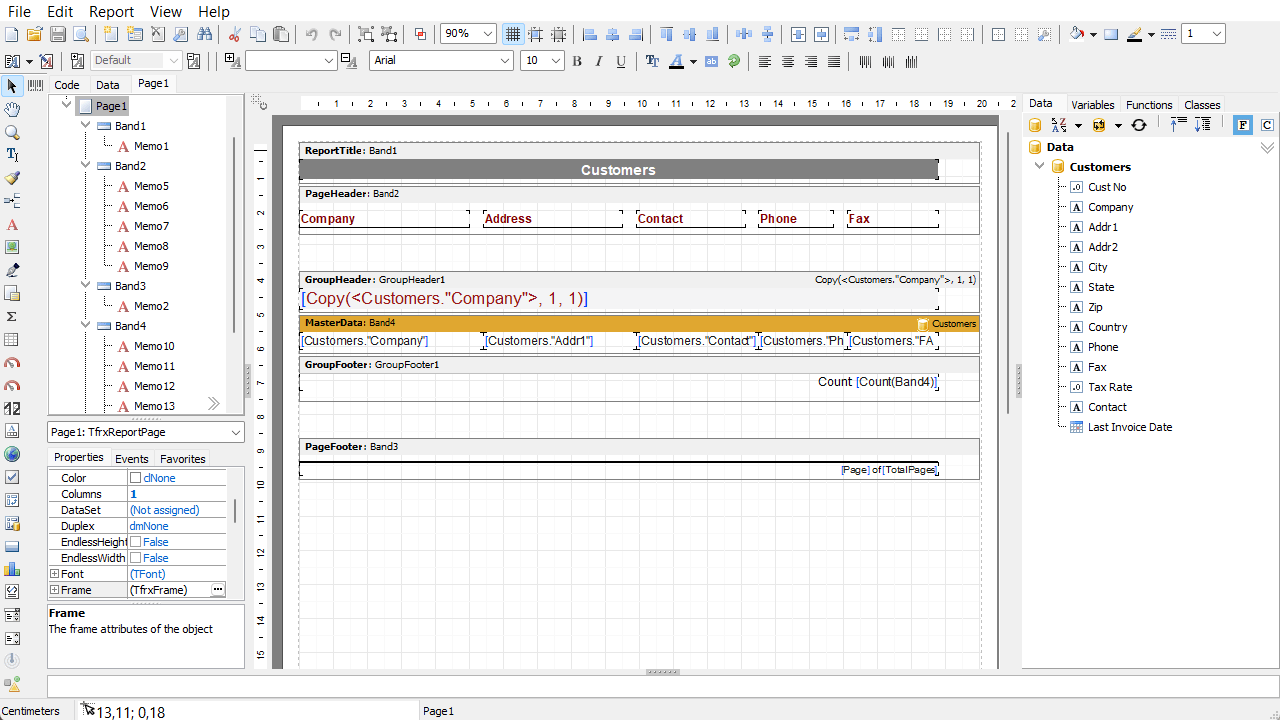This screenshot has width=1280, height=720.
Task: Open Page1: TfrxReportPage object selector
Action: [x=146, y=432]
